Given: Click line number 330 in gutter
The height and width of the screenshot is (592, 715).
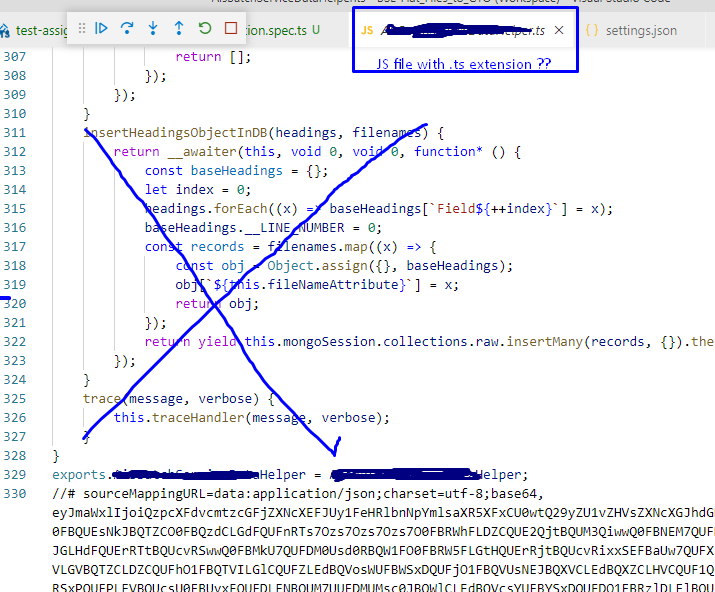Looking at the screenshot, I should point(15,494).
